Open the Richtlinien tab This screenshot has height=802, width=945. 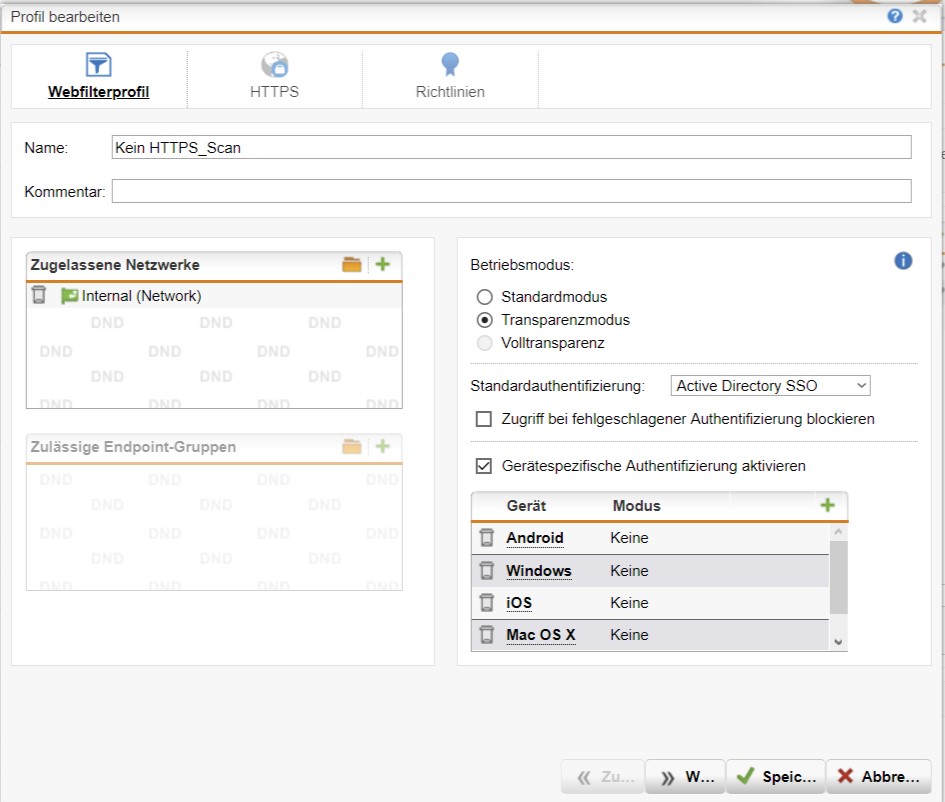coord(450,77)
